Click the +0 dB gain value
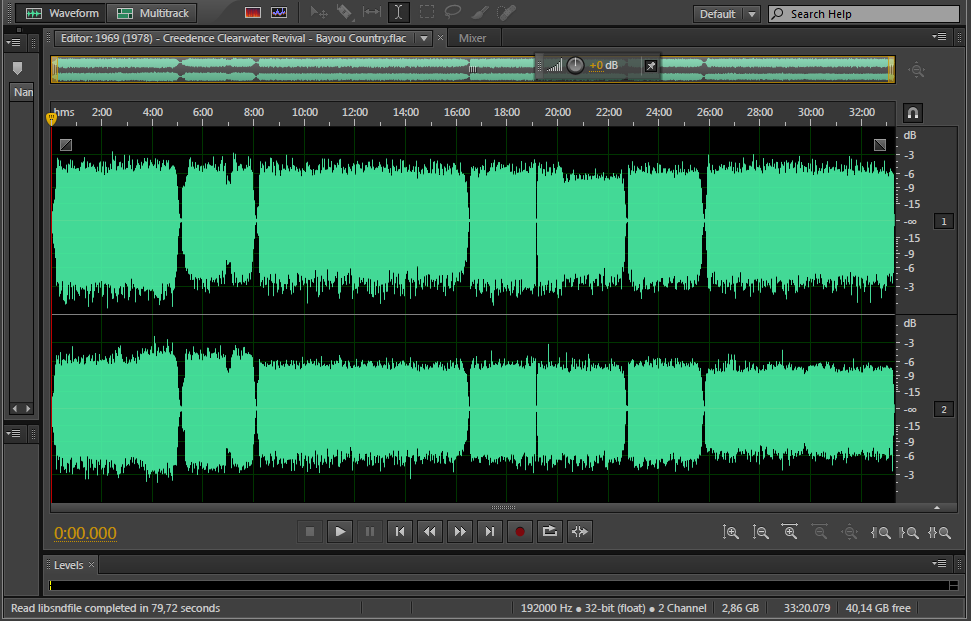The width and height of the screenshot is (971, 621). click(x=604, y=65)
